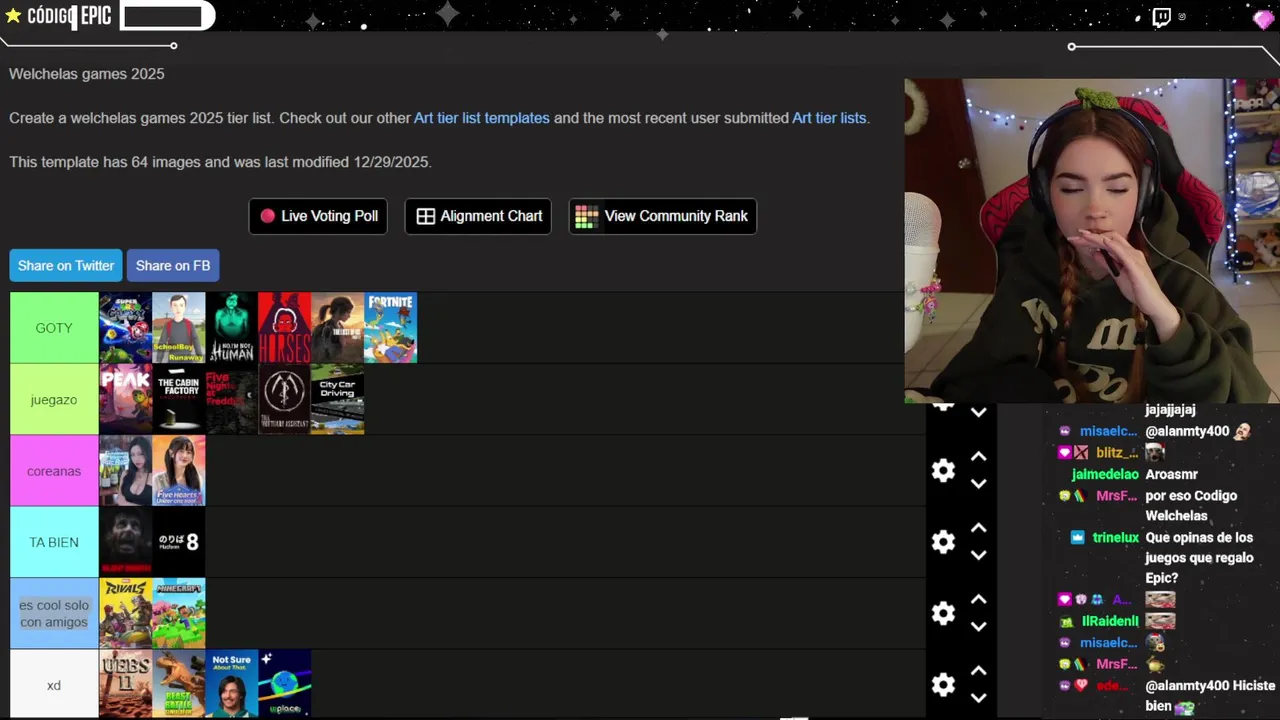This screenshot has height=720, width=1280.
Task: Click the star icon beside CÓDIGO EPIC
Action: 13,16
